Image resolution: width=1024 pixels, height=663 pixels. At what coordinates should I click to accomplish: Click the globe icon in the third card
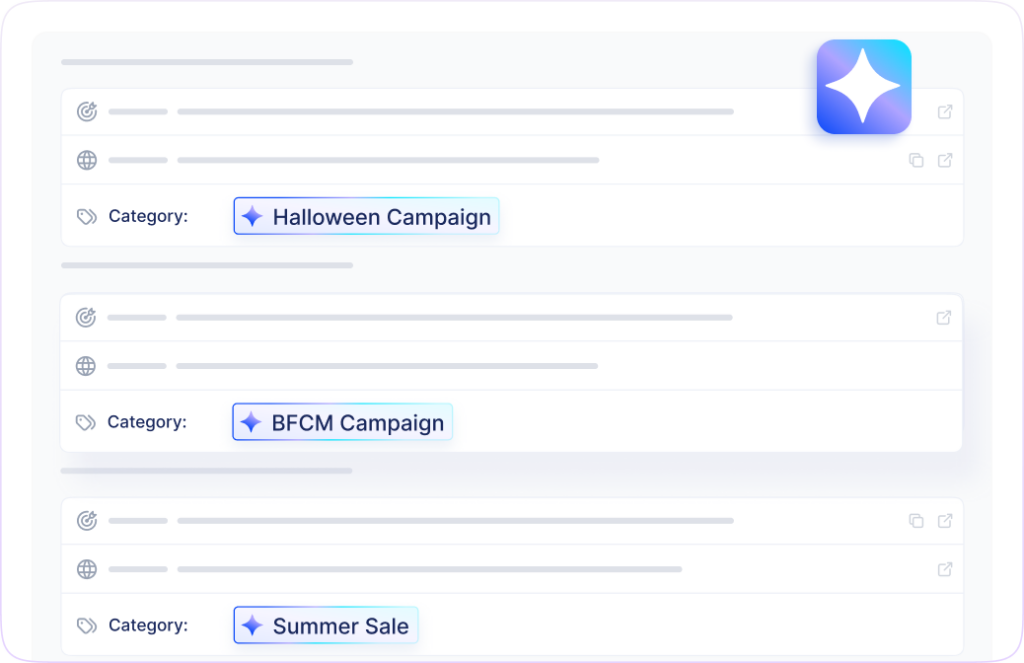pyautogui.click(x=87, y=569)
